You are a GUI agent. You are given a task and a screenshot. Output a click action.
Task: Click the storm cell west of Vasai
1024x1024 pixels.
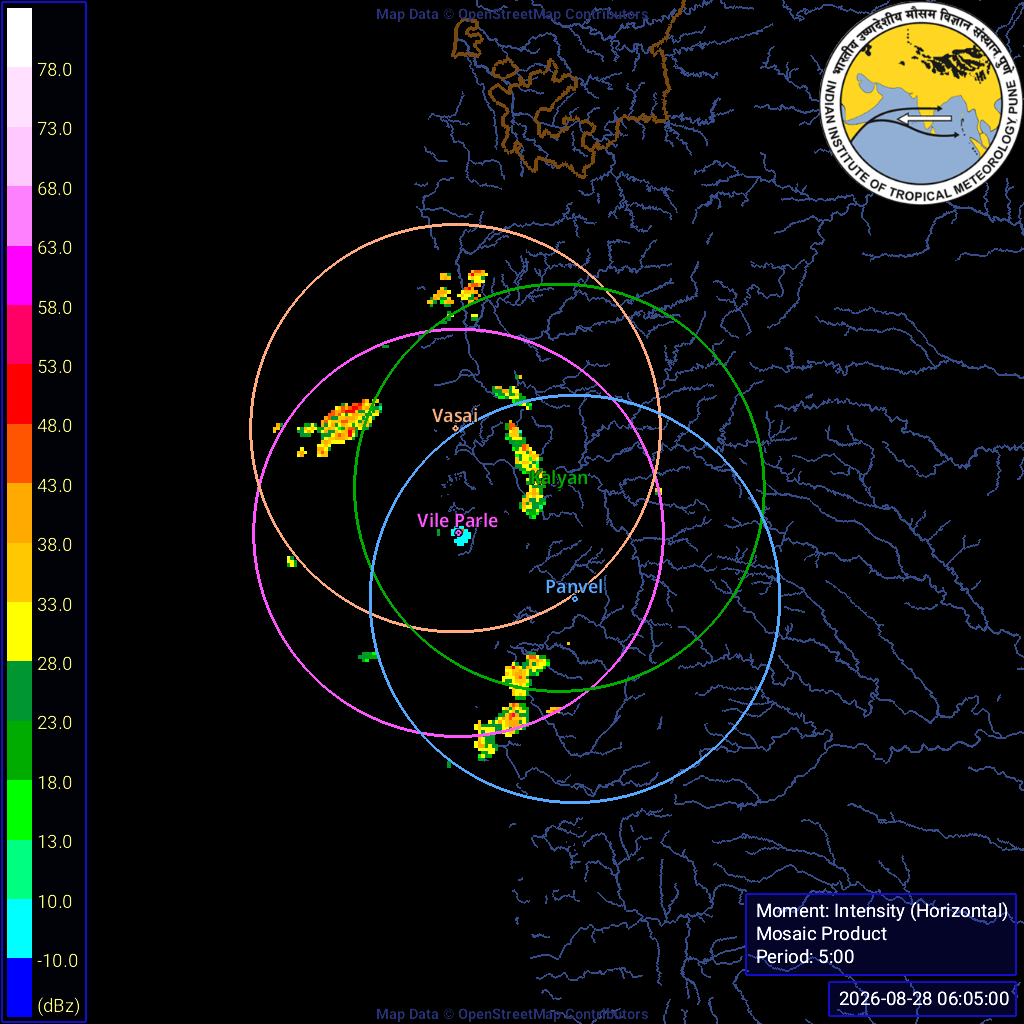[x=340, y=426]
